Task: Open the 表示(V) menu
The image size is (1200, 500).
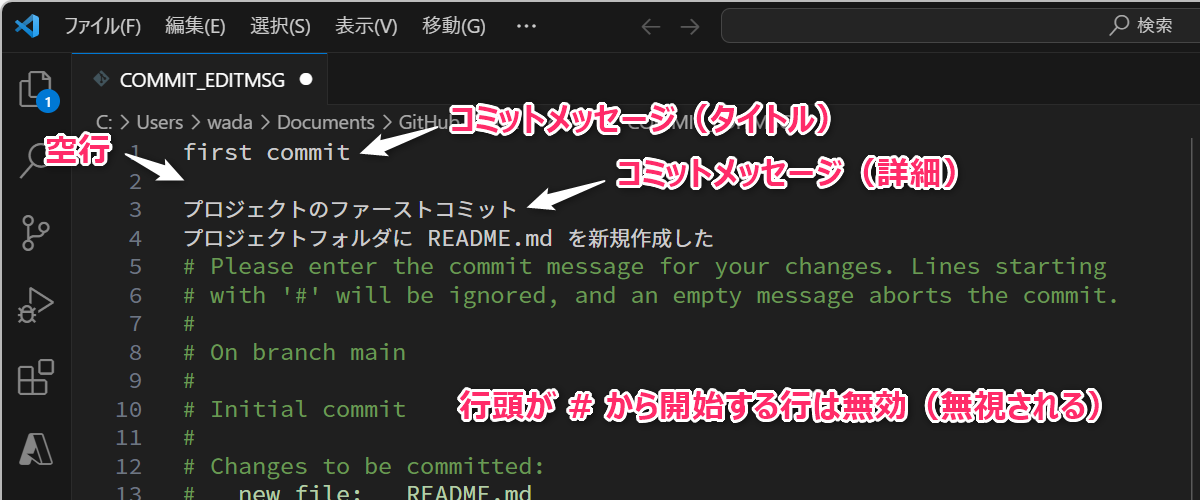Action: 366,26
